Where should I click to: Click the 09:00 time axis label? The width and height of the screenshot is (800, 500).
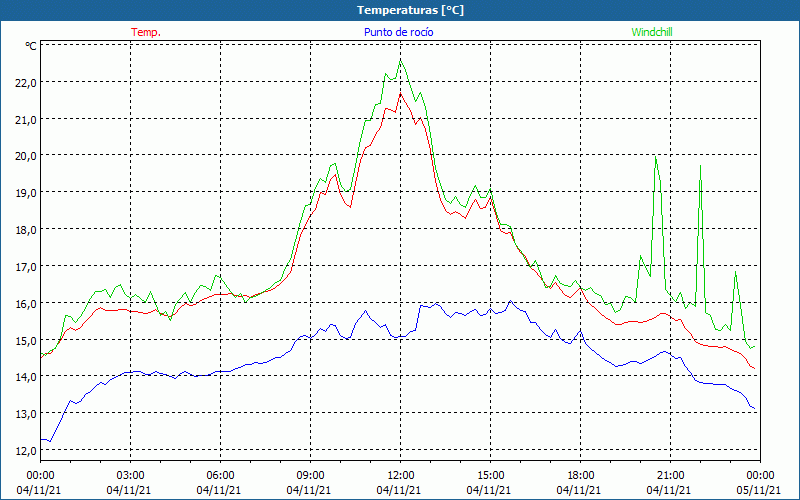tap(310, 475)
